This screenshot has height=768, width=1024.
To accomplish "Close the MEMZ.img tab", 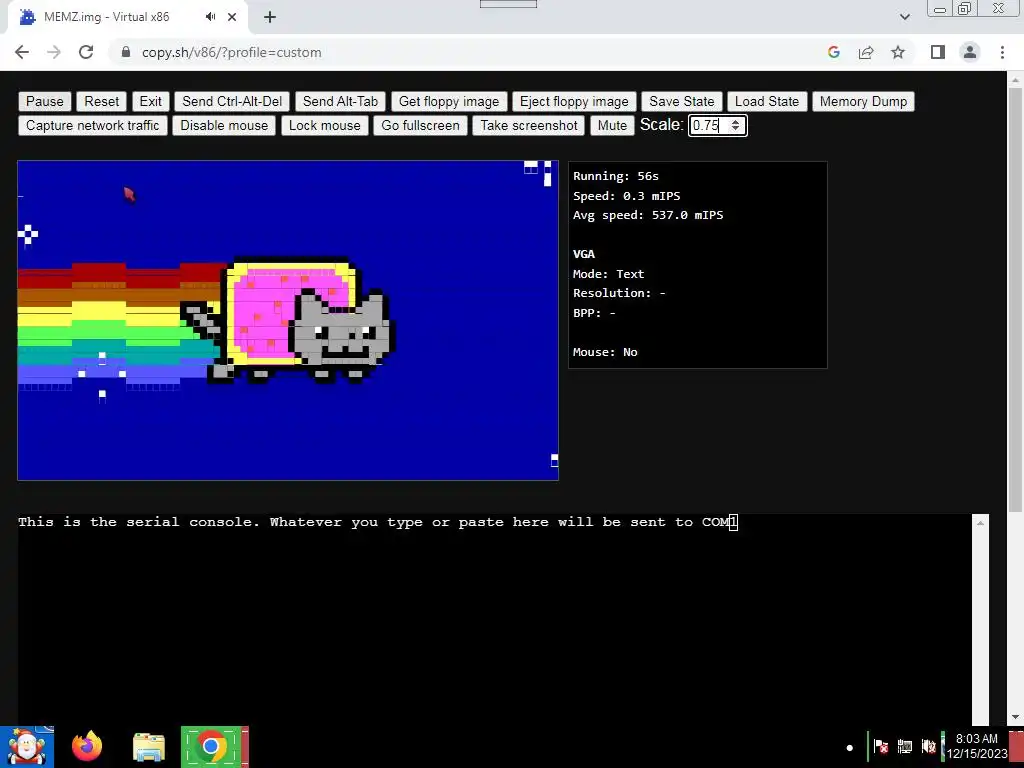I will [x=232, y=17].
